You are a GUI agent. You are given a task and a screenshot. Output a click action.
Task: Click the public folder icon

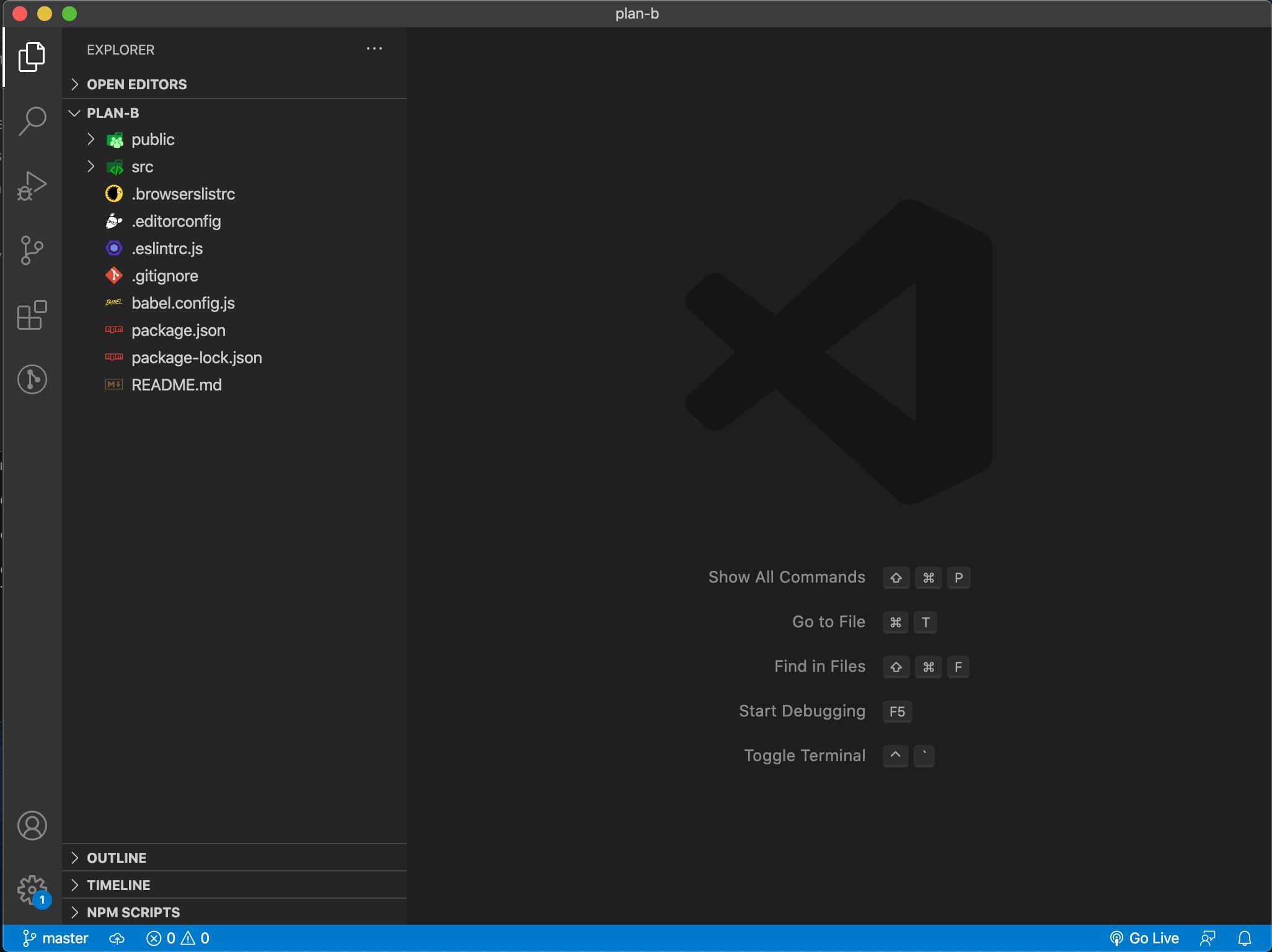115,140
